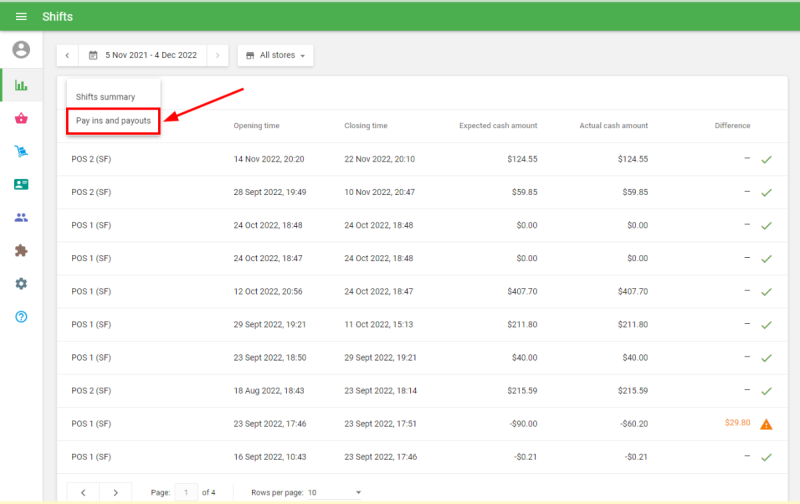Click the page number input field

click(186, 492)
